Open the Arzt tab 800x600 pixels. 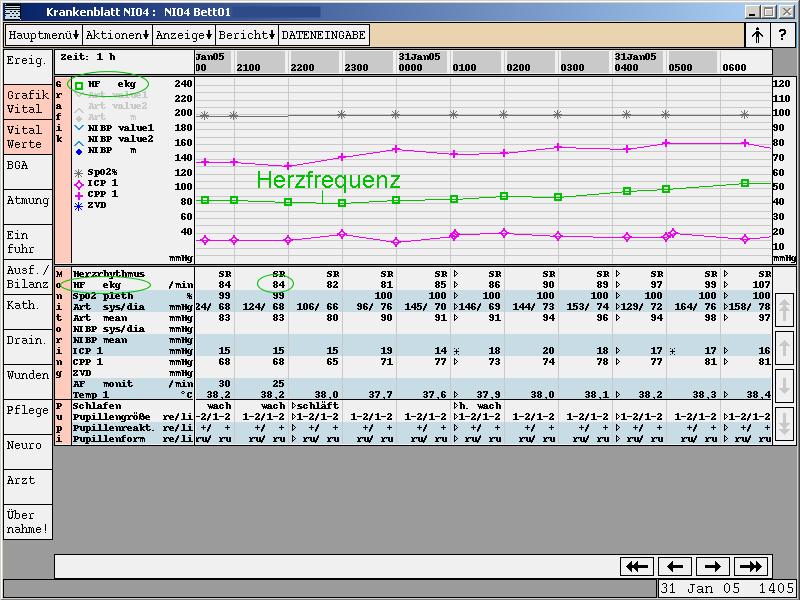tap(28, 487)
